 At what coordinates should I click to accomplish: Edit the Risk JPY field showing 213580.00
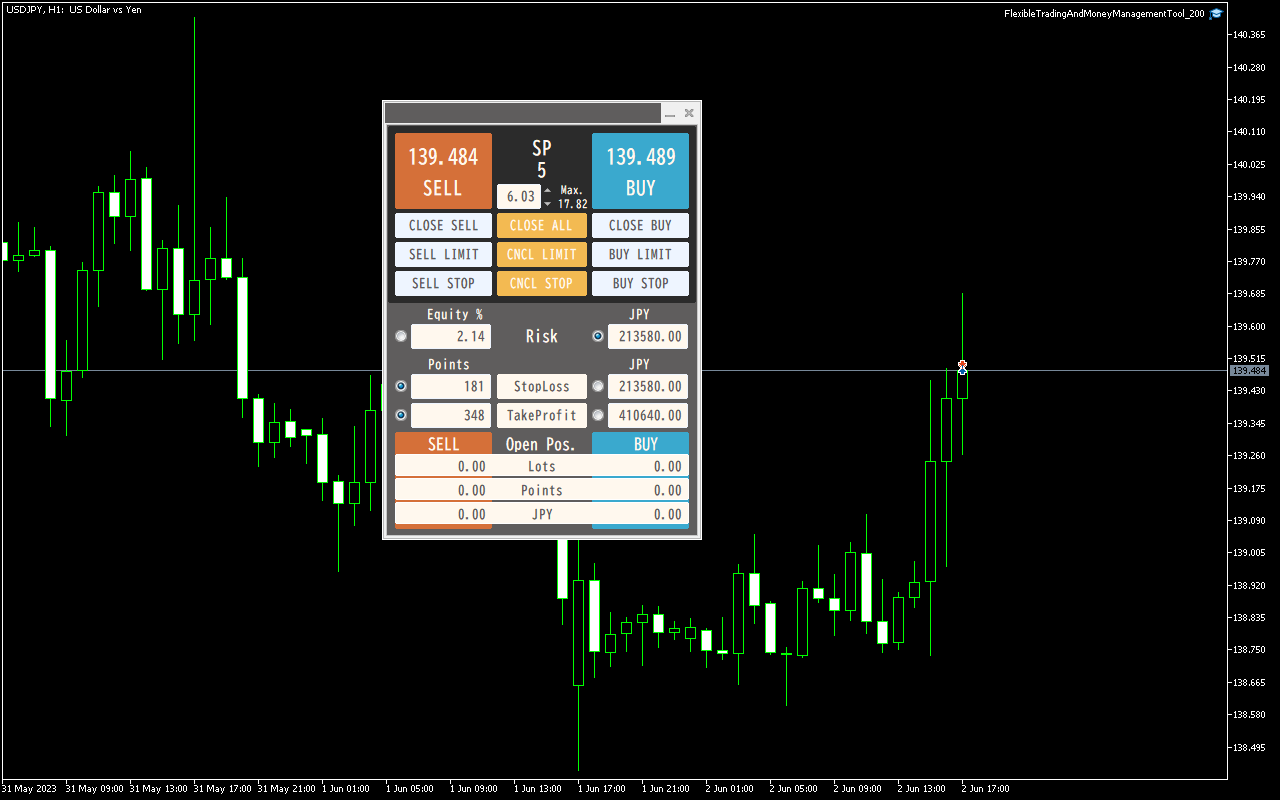(648, 336)
